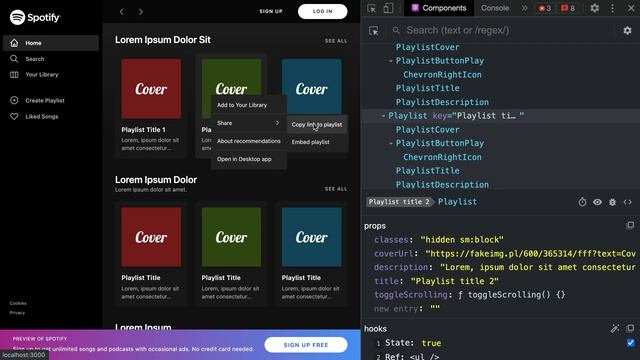Select the top PlaylistCover tree node

(427, 47)
